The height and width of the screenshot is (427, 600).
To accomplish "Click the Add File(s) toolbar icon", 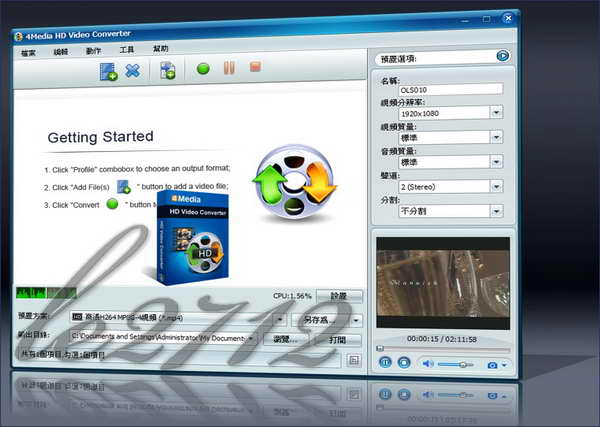I will tap(108, 72).
